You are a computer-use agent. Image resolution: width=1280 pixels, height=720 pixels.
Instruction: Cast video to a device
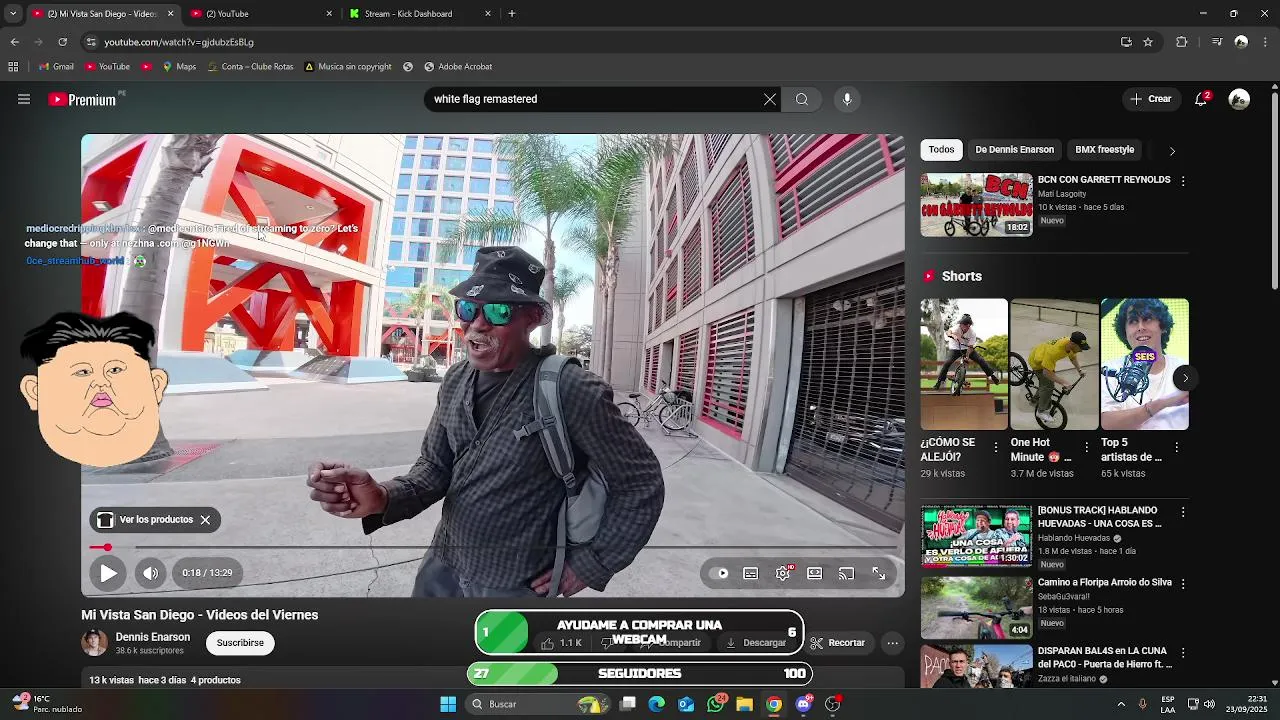pyautogui.click(x=847, y=573)
